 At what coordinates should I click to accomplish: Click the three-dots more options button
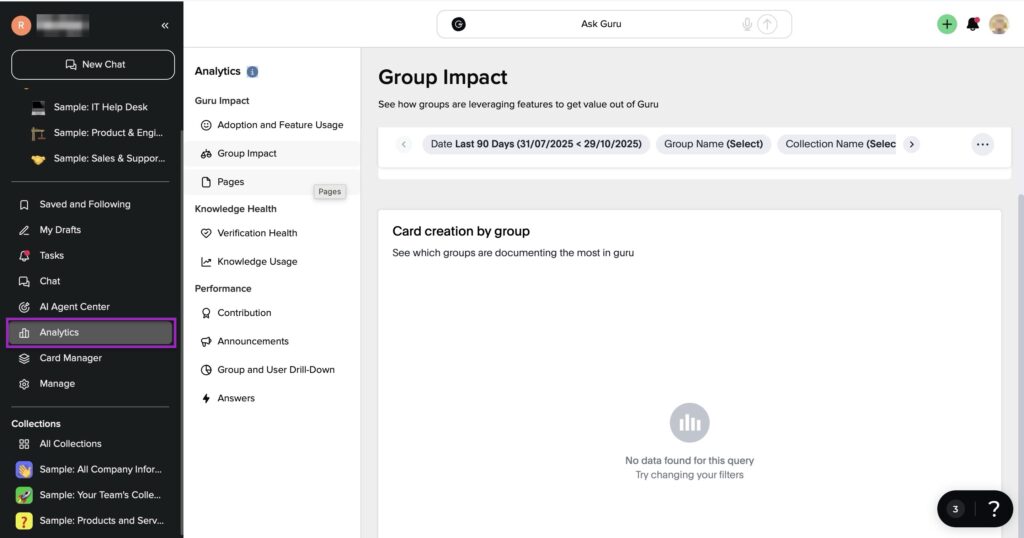click(x=982, y=144)
